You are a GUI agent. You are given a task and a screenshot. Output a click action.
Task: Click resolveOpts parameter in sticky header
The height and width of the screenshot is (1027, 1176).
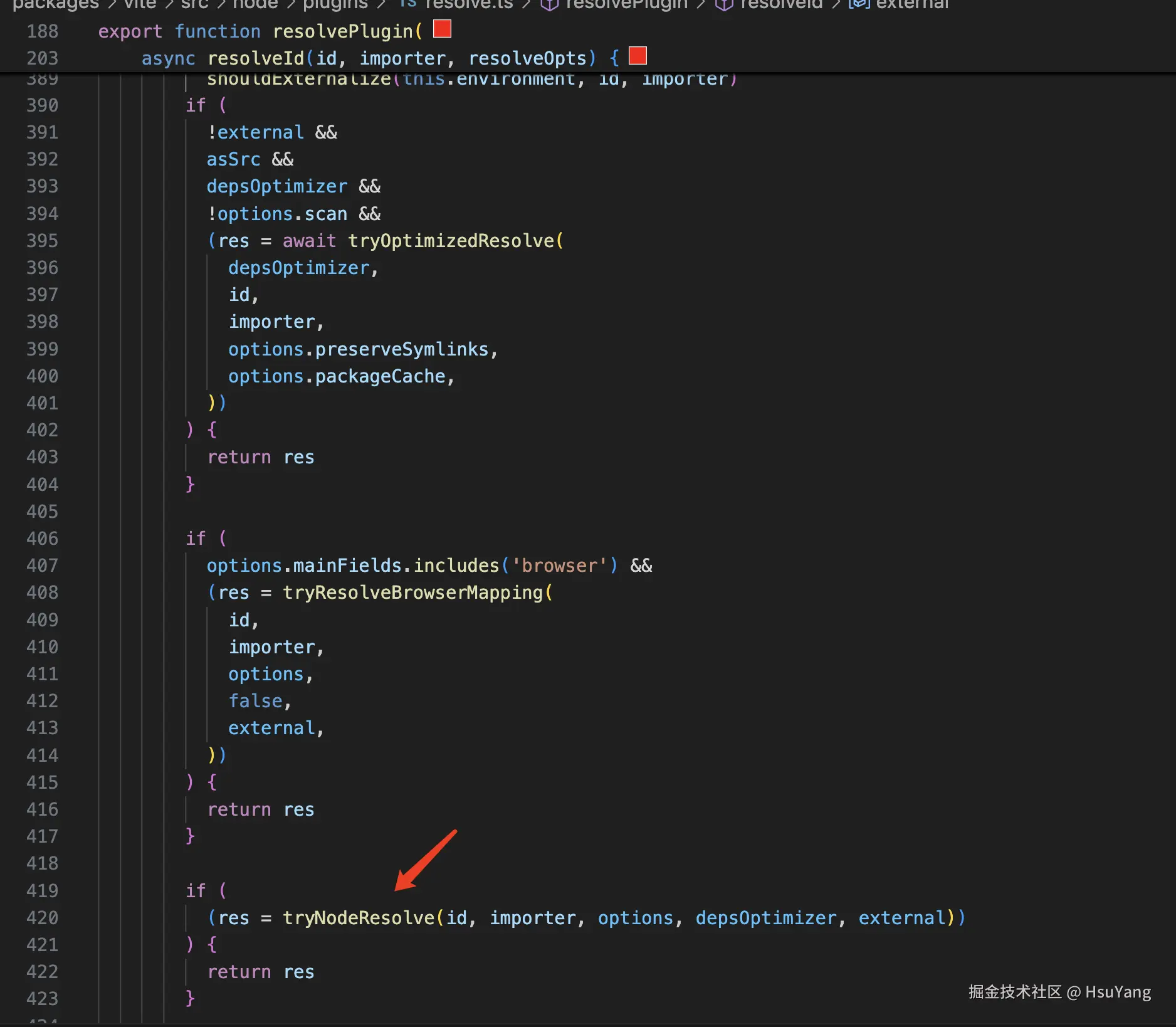coord(527,58)
